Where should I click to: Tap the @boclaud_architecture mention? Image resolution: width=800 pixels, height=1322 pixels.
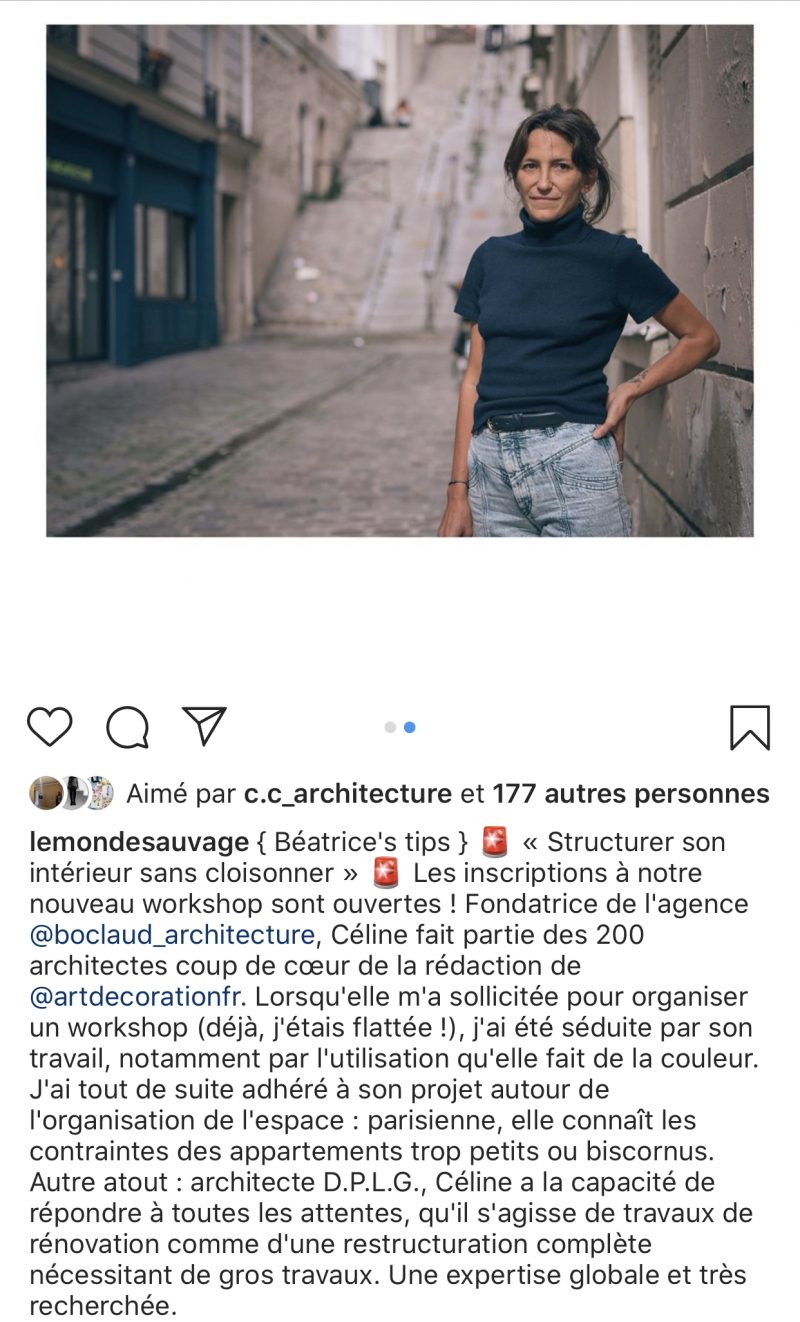(x=172, y=935)
